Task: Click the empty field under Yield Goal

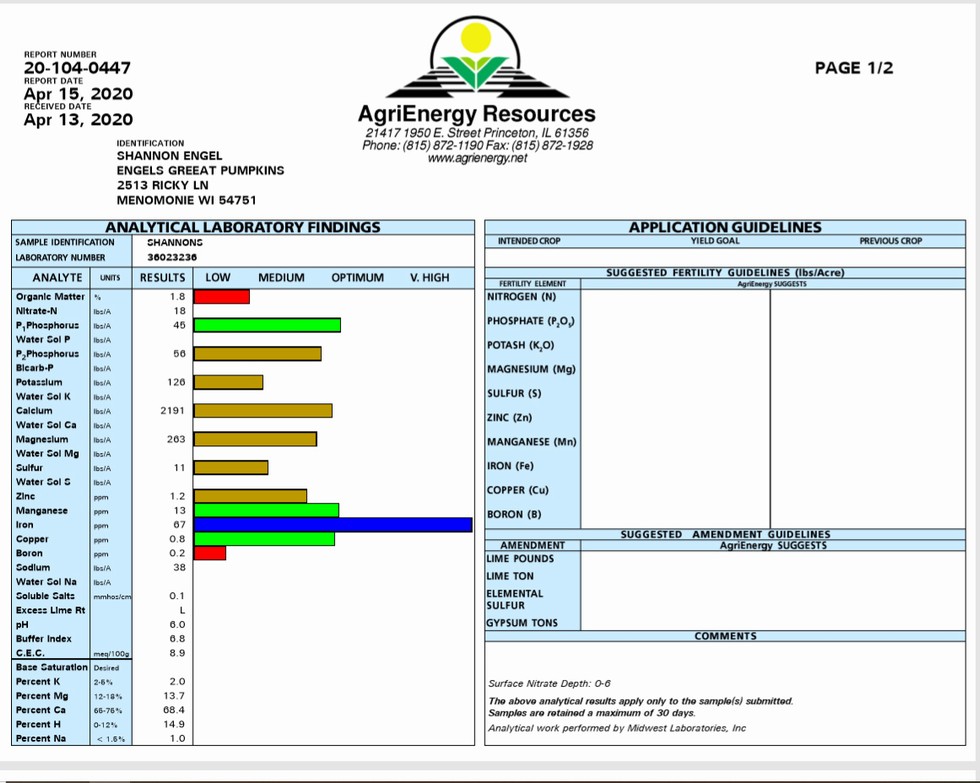Action: tap(714, 257)
